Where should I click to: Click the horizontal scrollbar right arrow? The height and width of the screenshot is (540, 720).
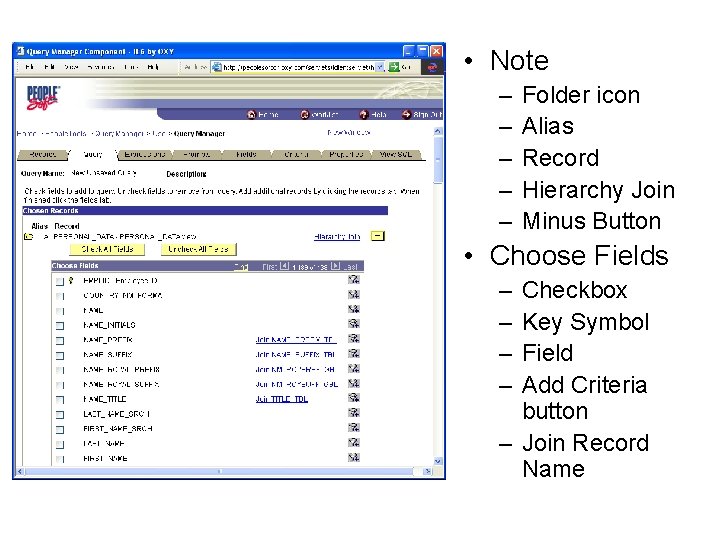tap(428, 471)
